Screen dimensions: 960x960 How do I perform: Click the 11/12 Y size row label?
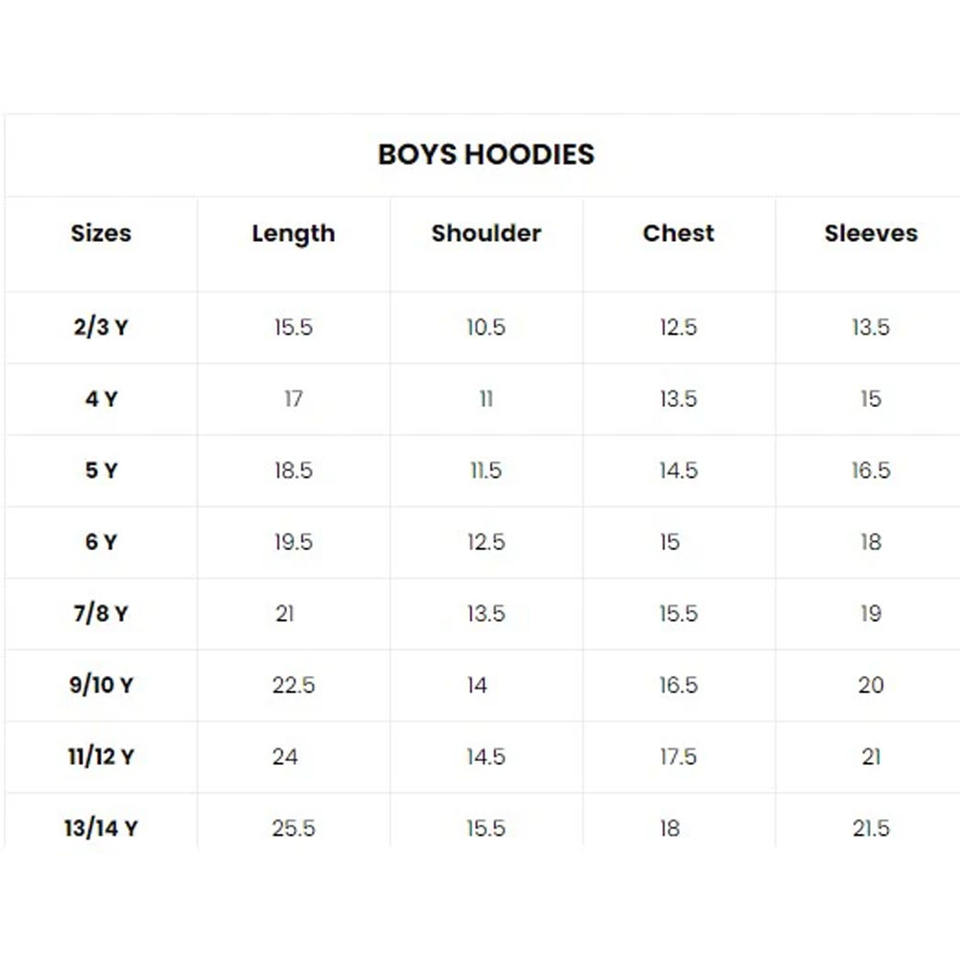click(101, 757)
